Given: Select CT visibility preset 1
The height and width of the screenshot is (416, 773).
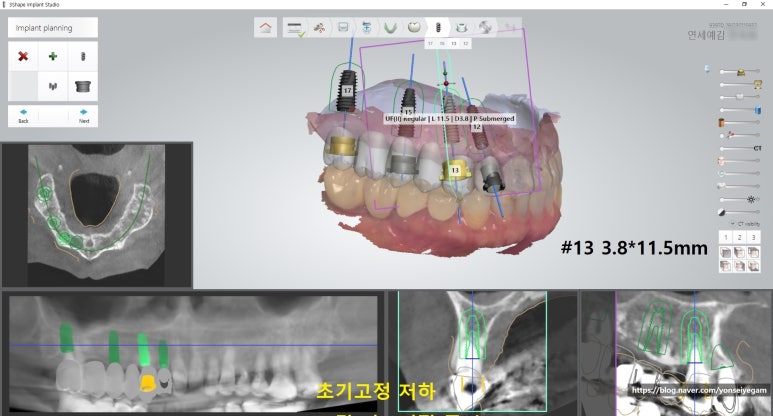Looking at the screenshot, I should (726, 237).
